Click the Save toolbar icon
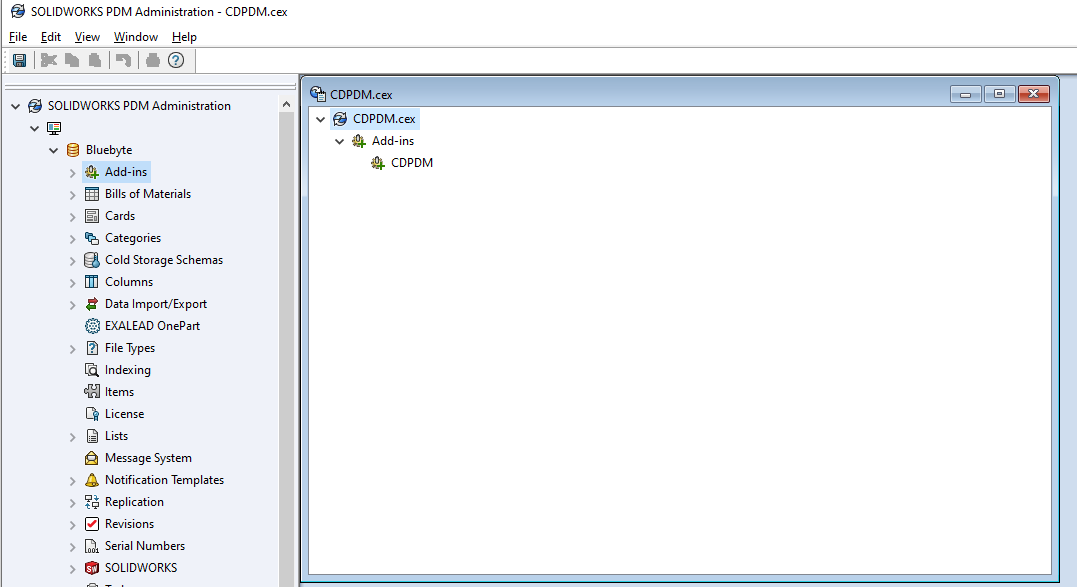This screenshot has width=1077, height=587. 19,60
